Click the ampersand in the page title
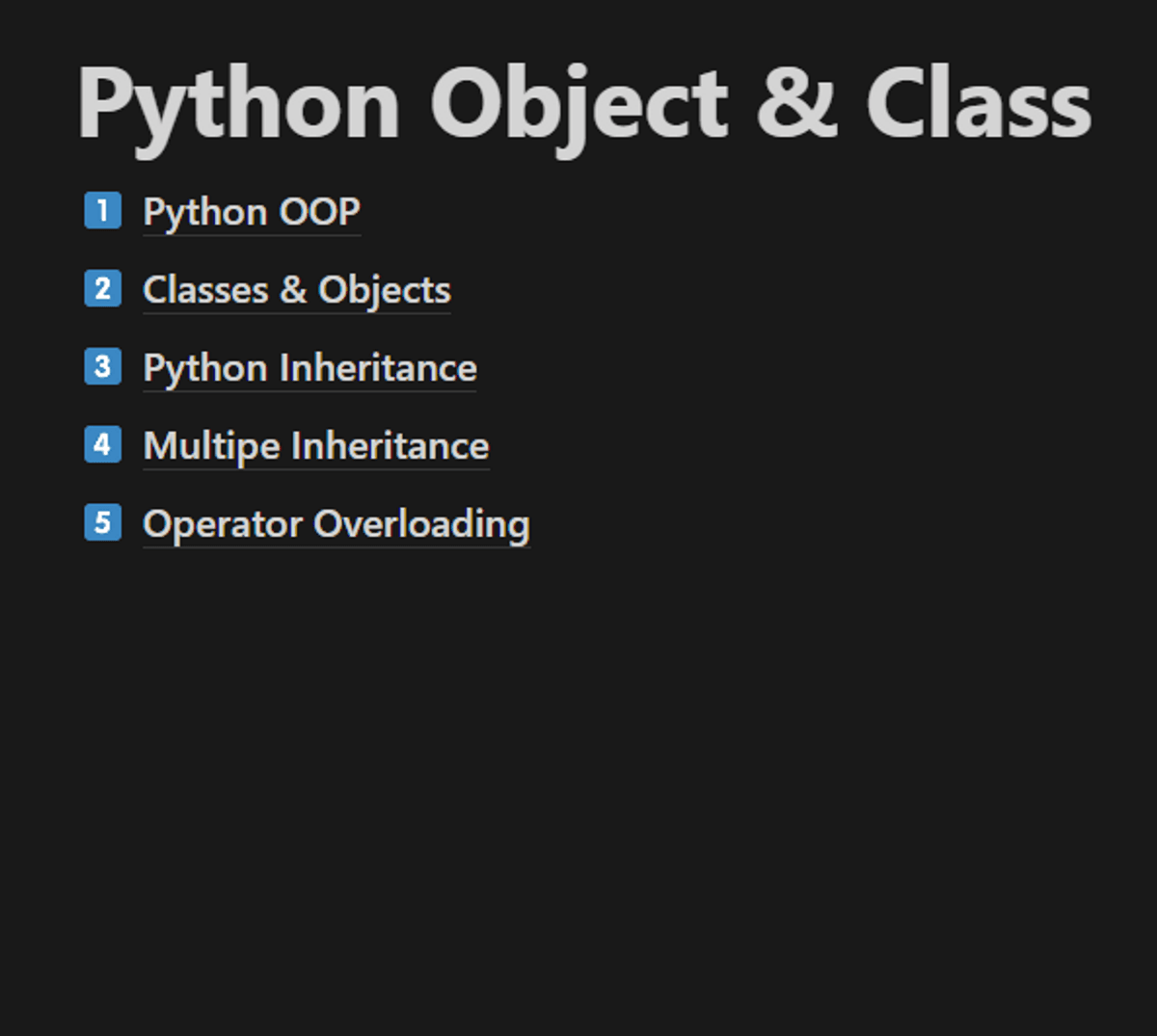 pyautogui.click(x=796, y=104)
